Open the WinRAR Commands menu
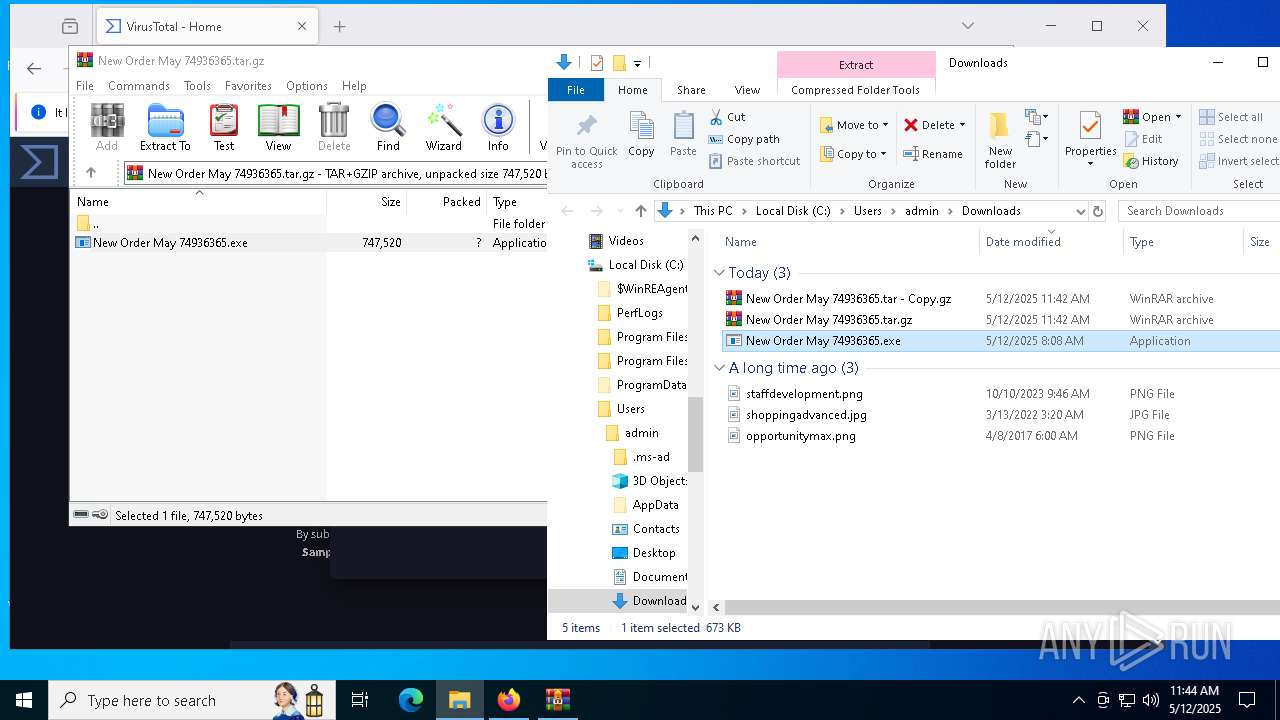 (139, 86)
